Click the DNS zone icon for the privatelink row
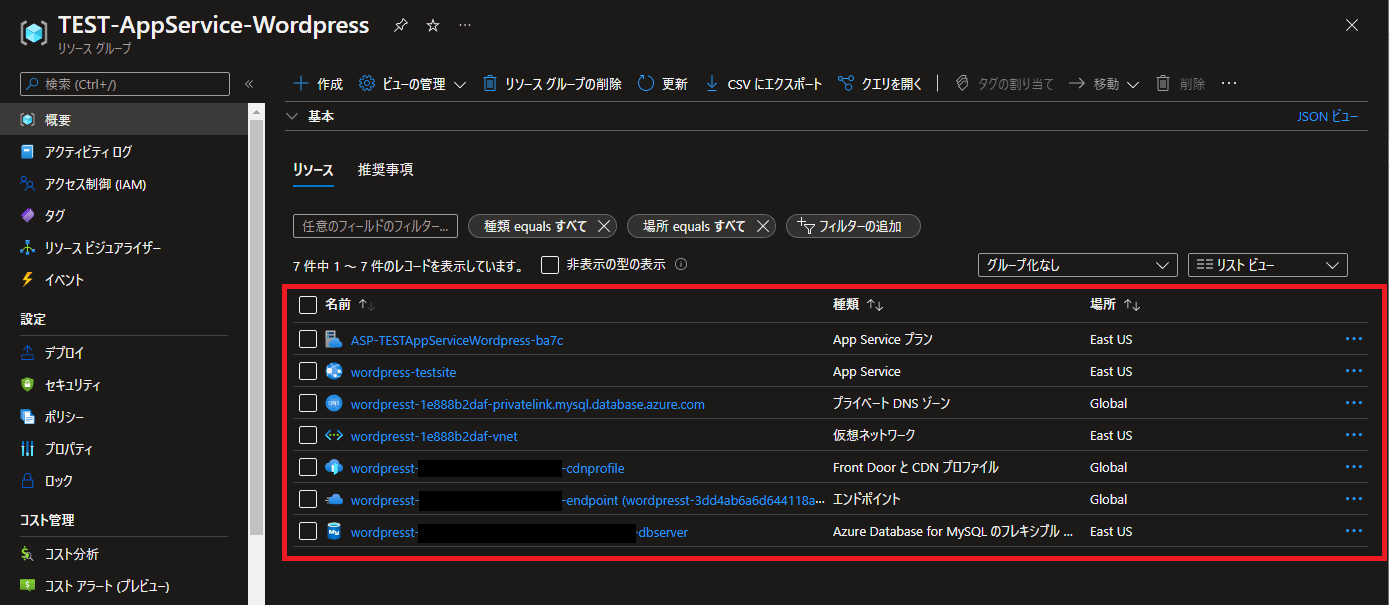Image resolution: width=1390 pixels, height=605 pixels. (334, 404)
